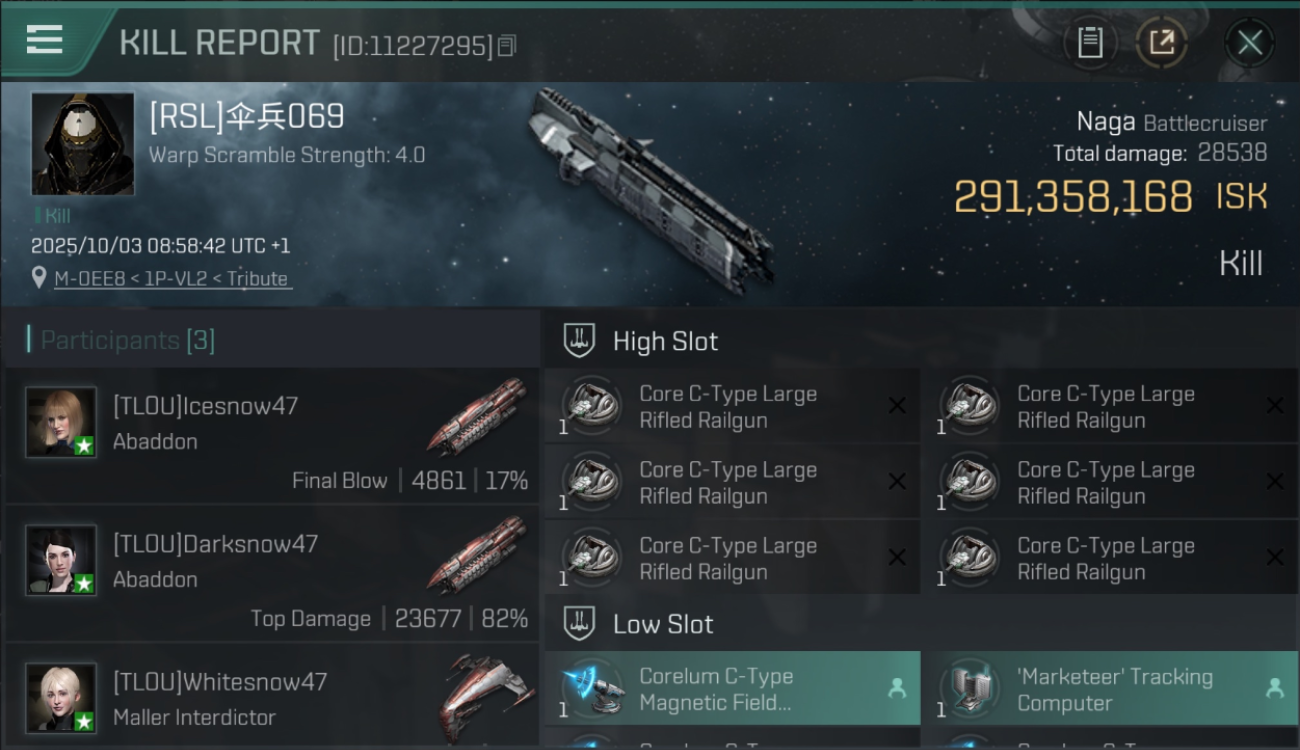Select 'Marketeer' Tracking Computer module
The height and width of the screenshot is (750, 1300).
pyautogui.click(x=1110, y=689)
